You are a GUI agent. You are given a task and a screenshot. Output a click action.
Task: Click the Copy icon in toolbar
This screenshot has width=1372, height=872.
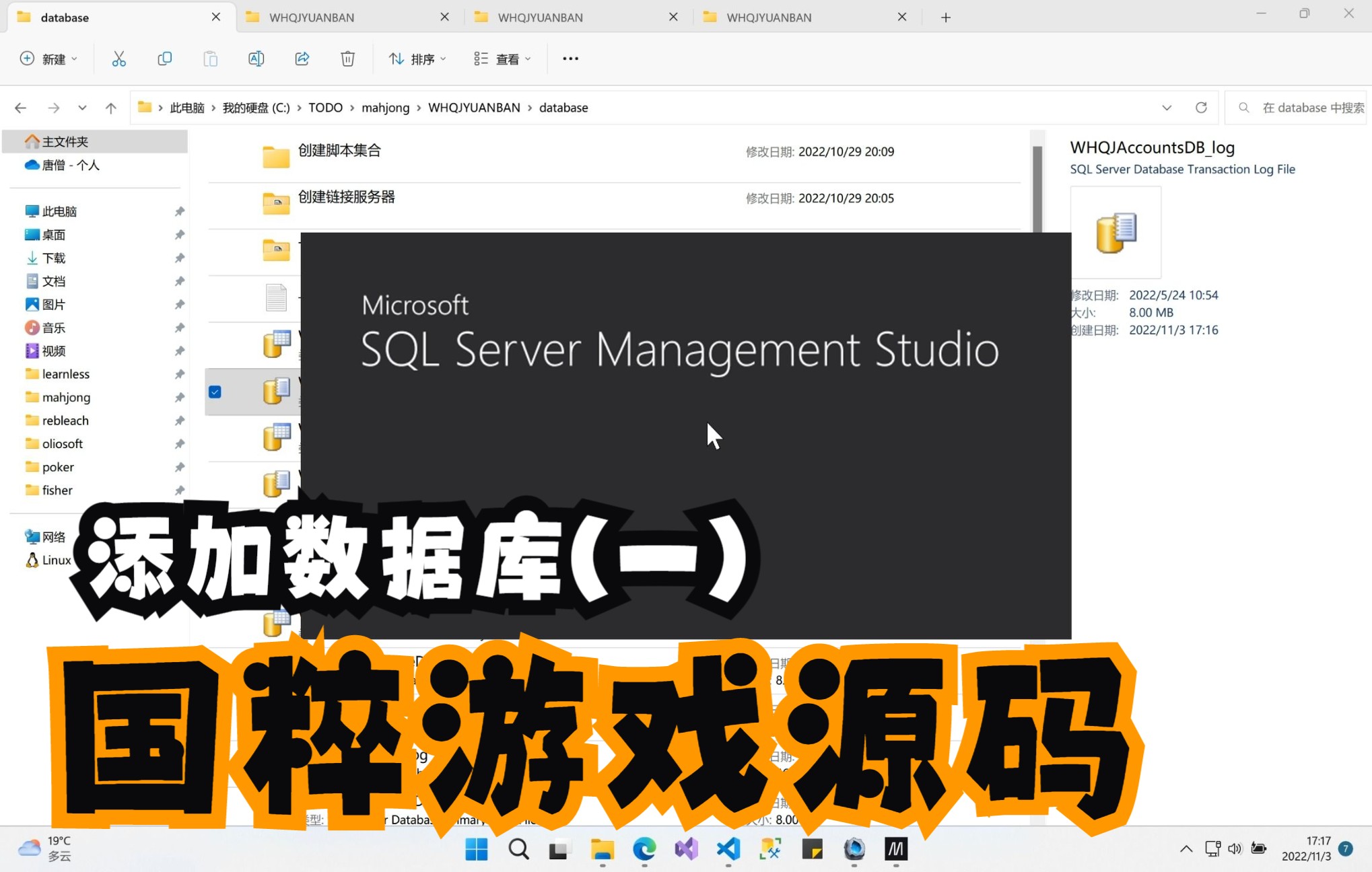click(x=164, y=59)
